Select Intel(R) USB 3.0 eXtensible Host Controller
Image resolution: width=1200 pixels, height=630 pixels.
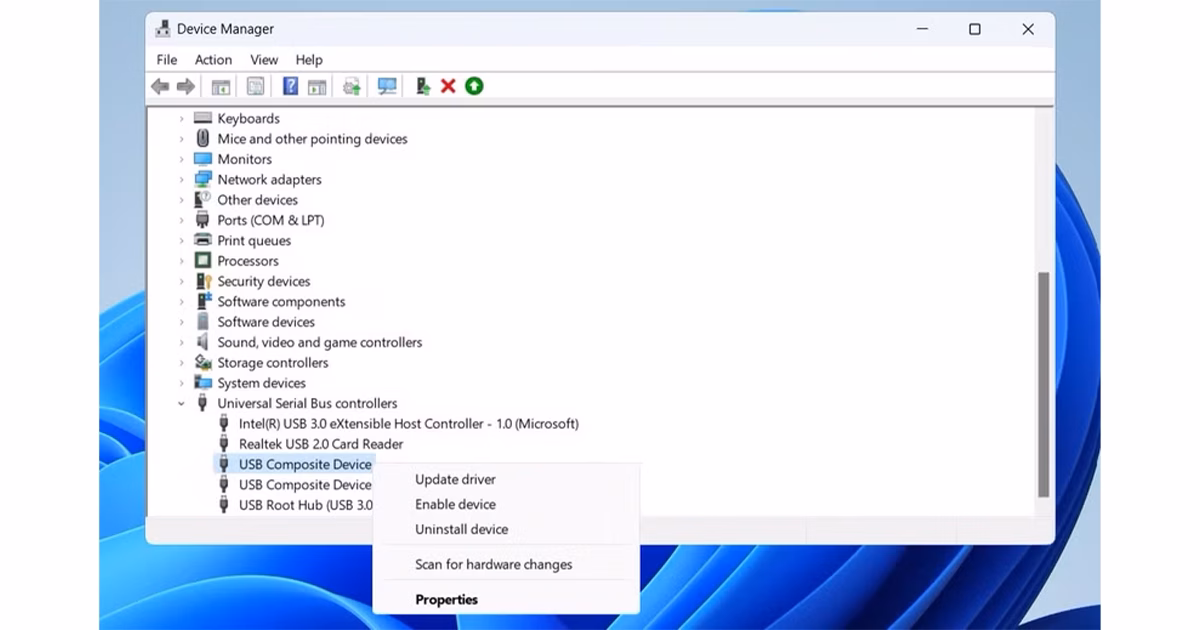tap(408, 424)
